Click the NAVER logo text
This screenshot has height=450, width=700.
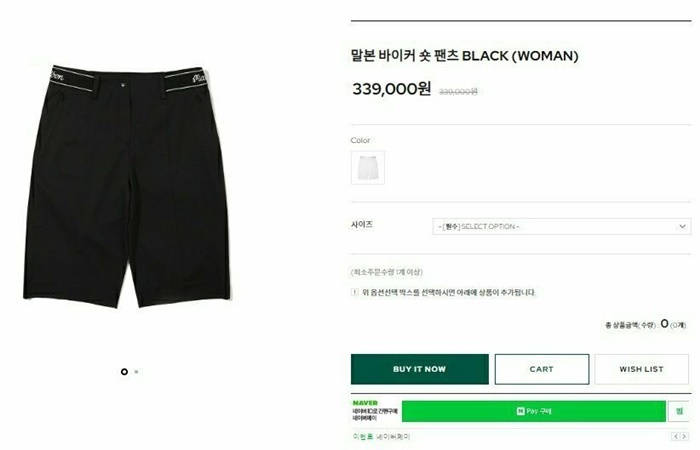[365, 403]
